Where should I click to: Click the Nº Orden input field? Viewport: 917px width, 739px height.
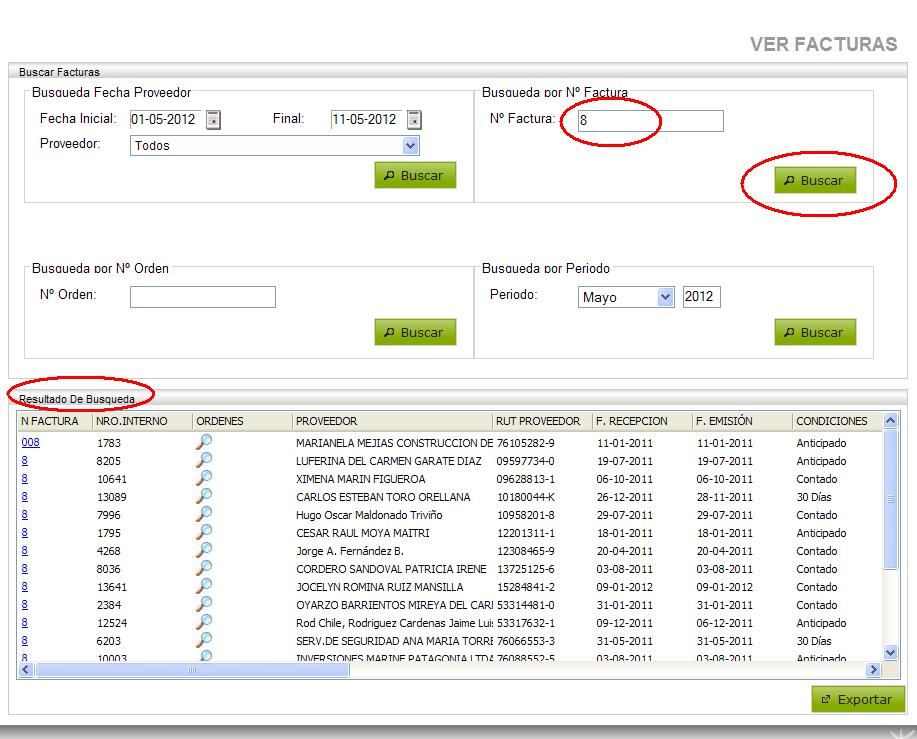(202, 297)
